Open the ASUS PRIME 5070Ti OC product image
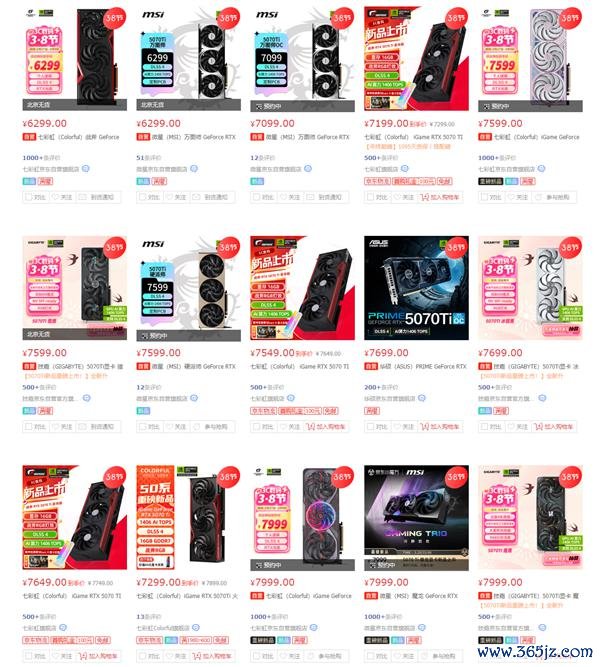 click(x=416, y=288)
